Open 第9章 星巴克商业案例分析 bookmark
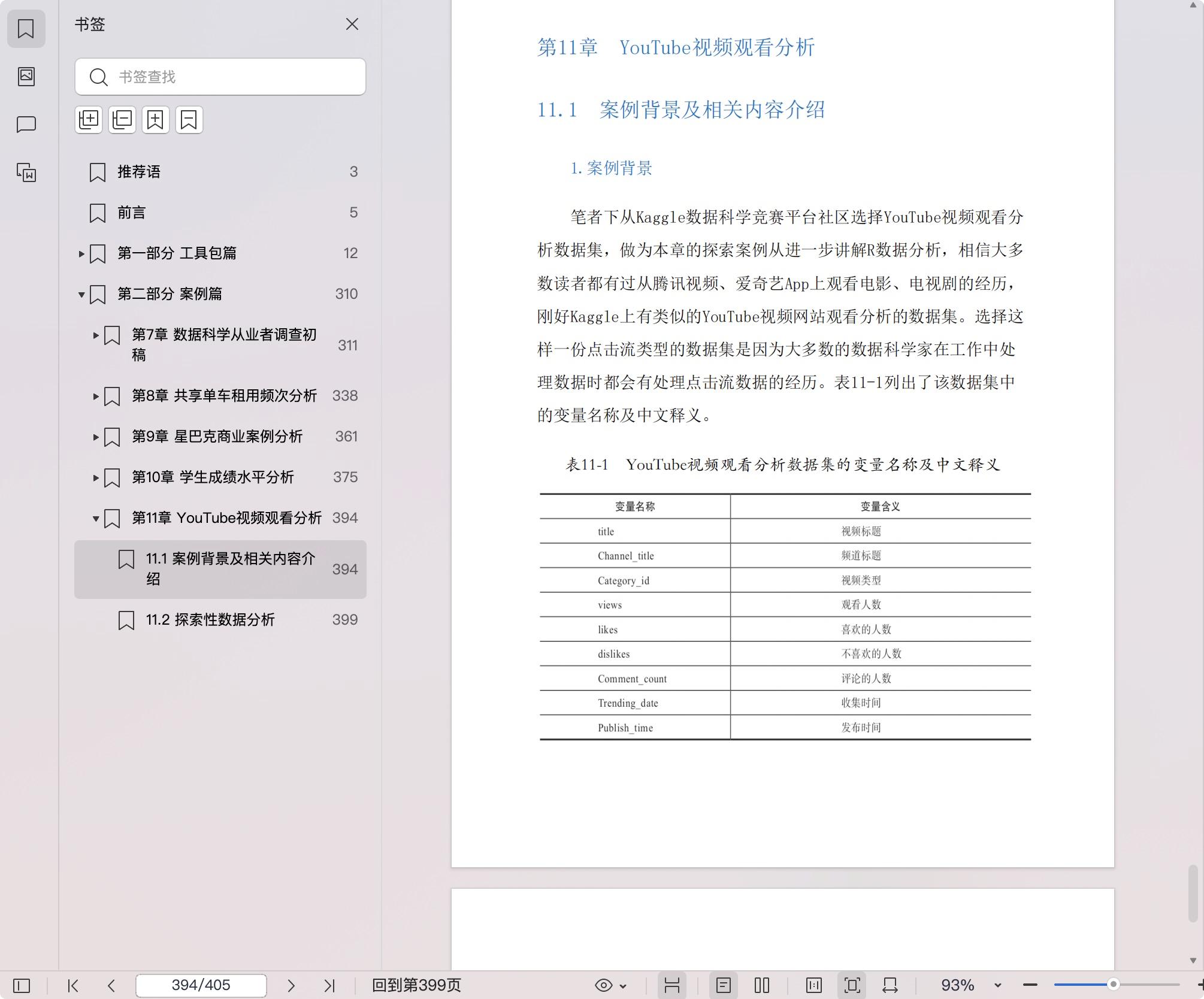Viewport: 1204px width, 999px height. click(x=217, y=437)
